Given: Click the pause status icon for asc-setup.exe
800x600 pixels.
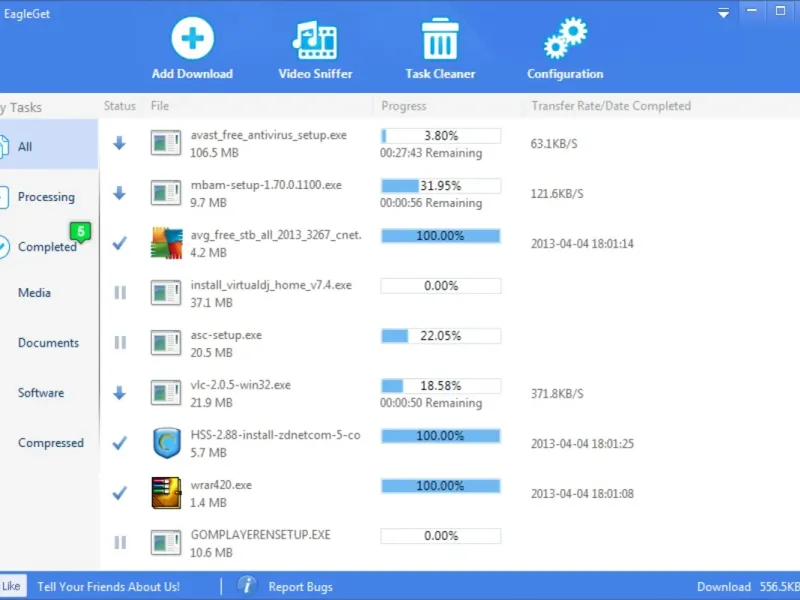Looking at the screenshot, I should point(120,342).
